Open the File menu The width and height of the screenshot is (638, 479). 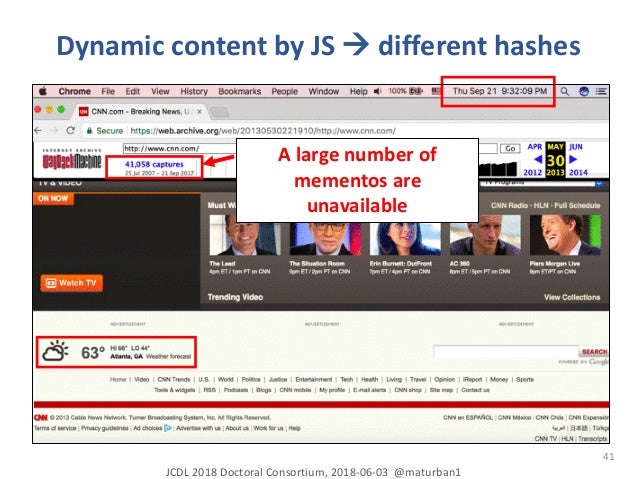108,91
